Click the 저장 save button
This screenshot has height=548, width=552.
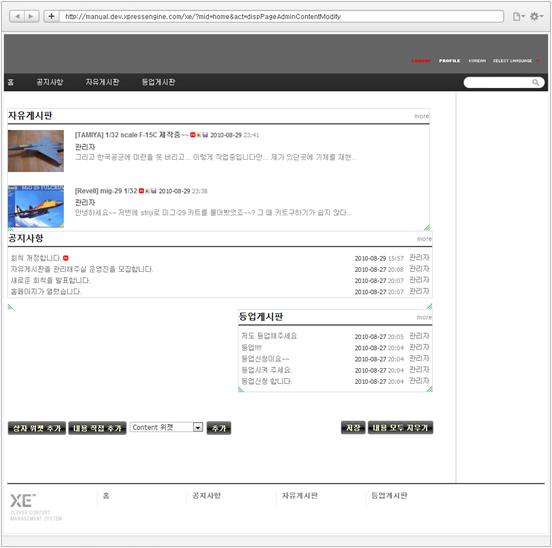[353, 428]
